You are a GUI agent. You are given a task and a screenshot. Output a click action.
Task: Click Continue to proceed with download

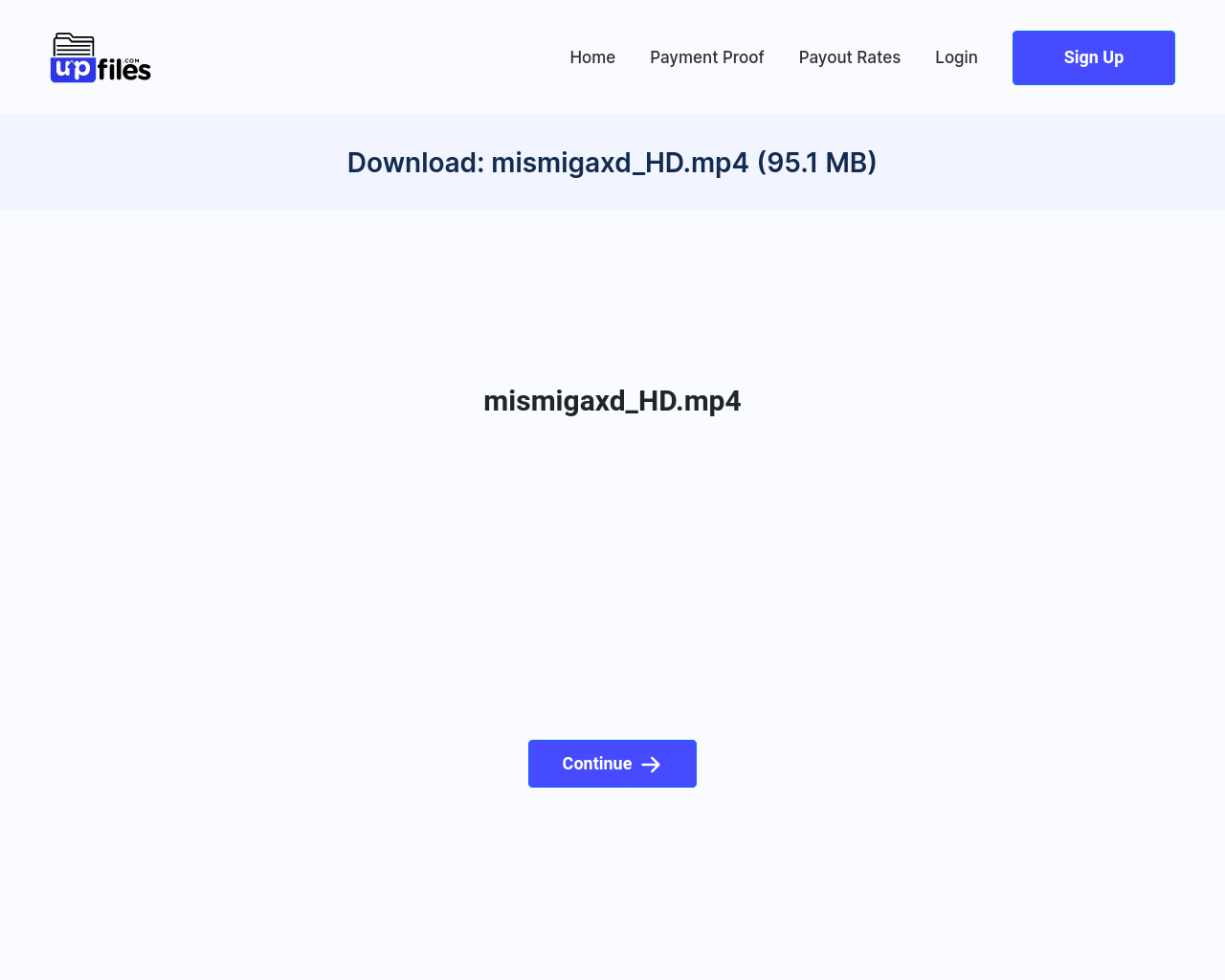[x=612, y=764]
